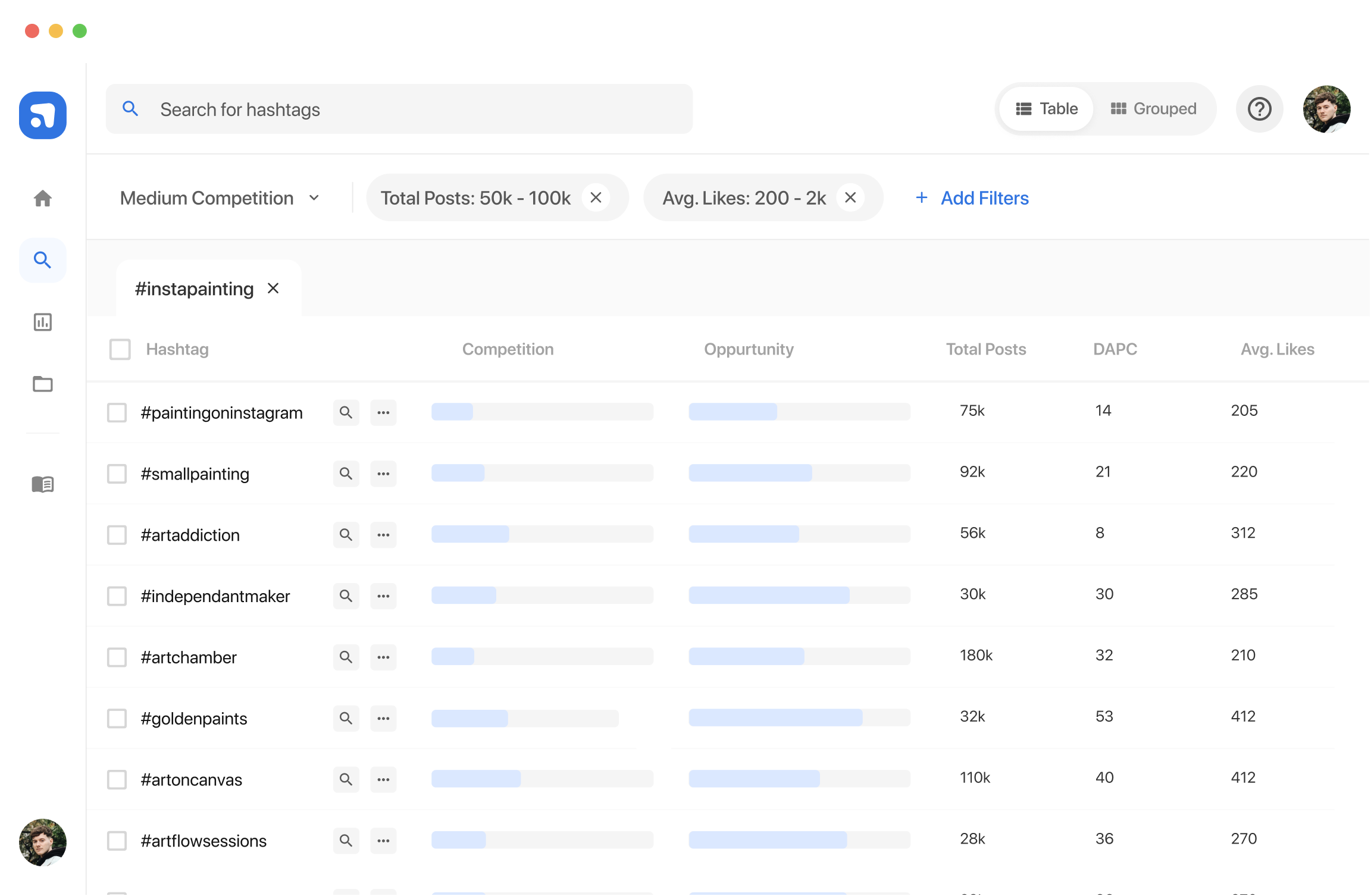Enable the select-all checkbox in the header
Viewport: 1371px width, 896px height.
(120, 349)
